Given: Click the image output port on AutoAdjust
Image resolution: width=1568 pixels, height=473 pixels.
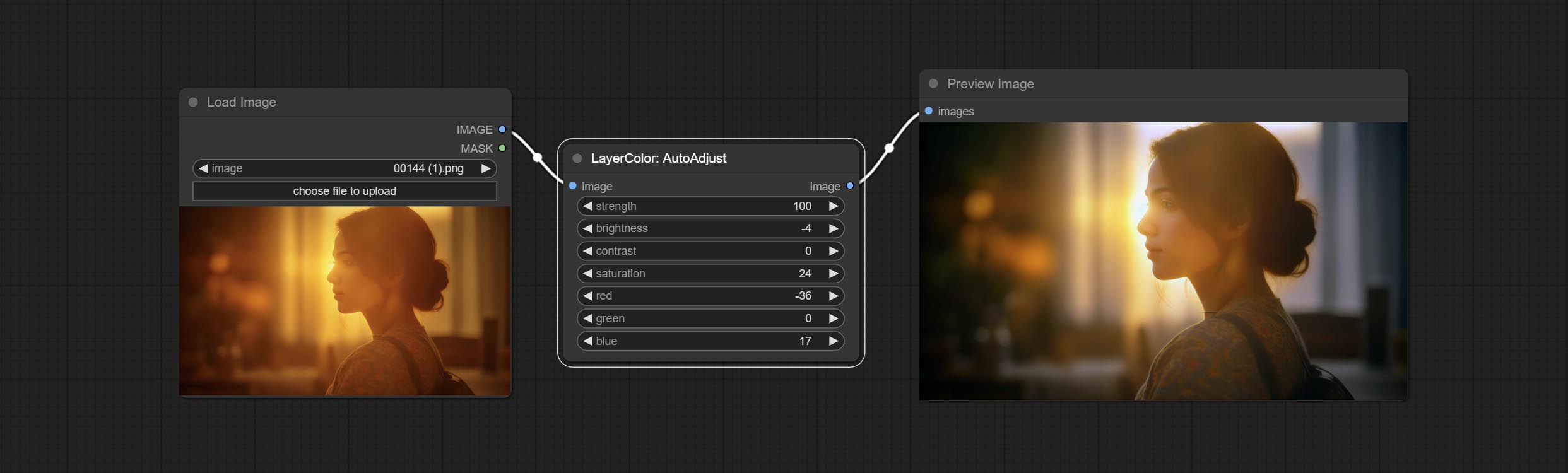Looking at the screenshot, I should coord(850,186).
